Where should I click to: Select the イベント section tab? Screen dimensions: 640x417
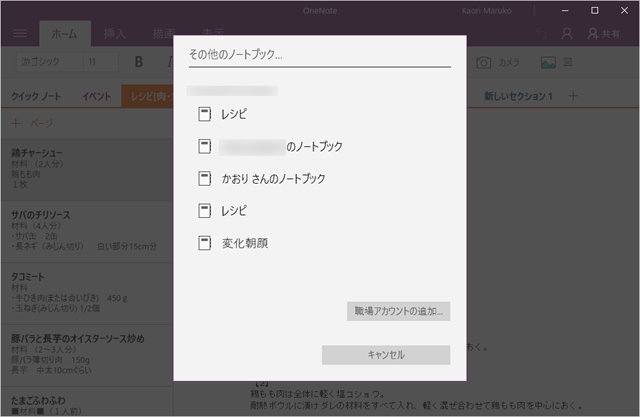[x=97, y=97]
